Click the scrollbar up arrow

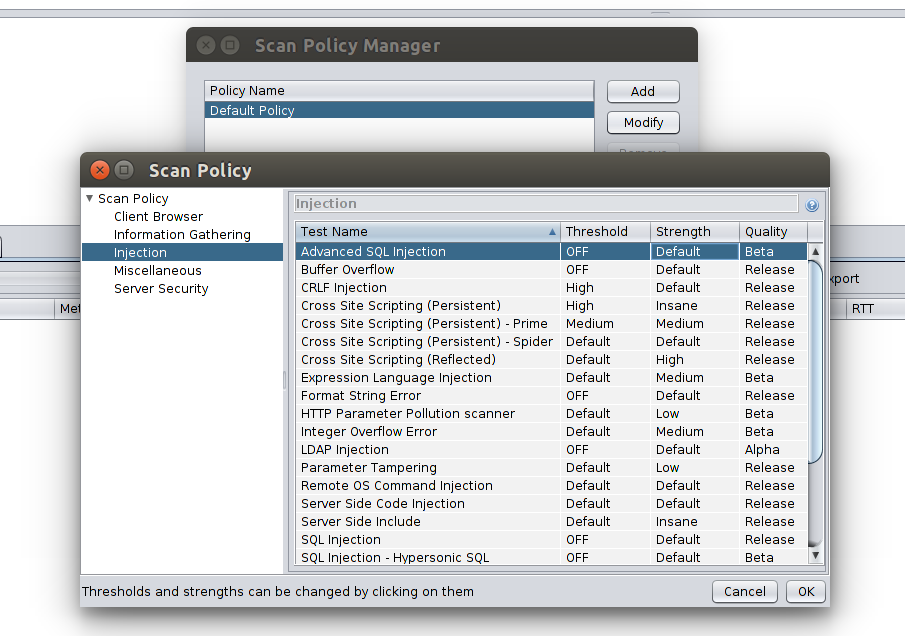[815, 251]
